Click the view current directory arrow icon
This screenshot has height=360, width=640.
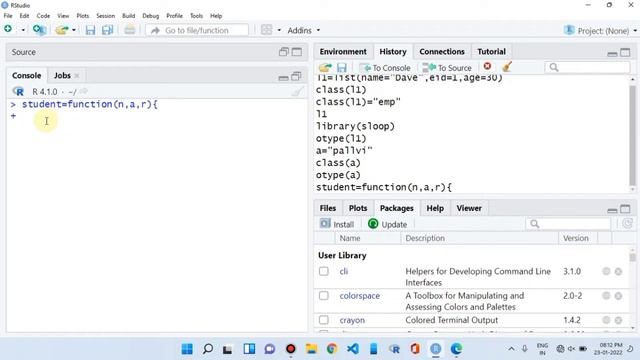coord(84,91)
